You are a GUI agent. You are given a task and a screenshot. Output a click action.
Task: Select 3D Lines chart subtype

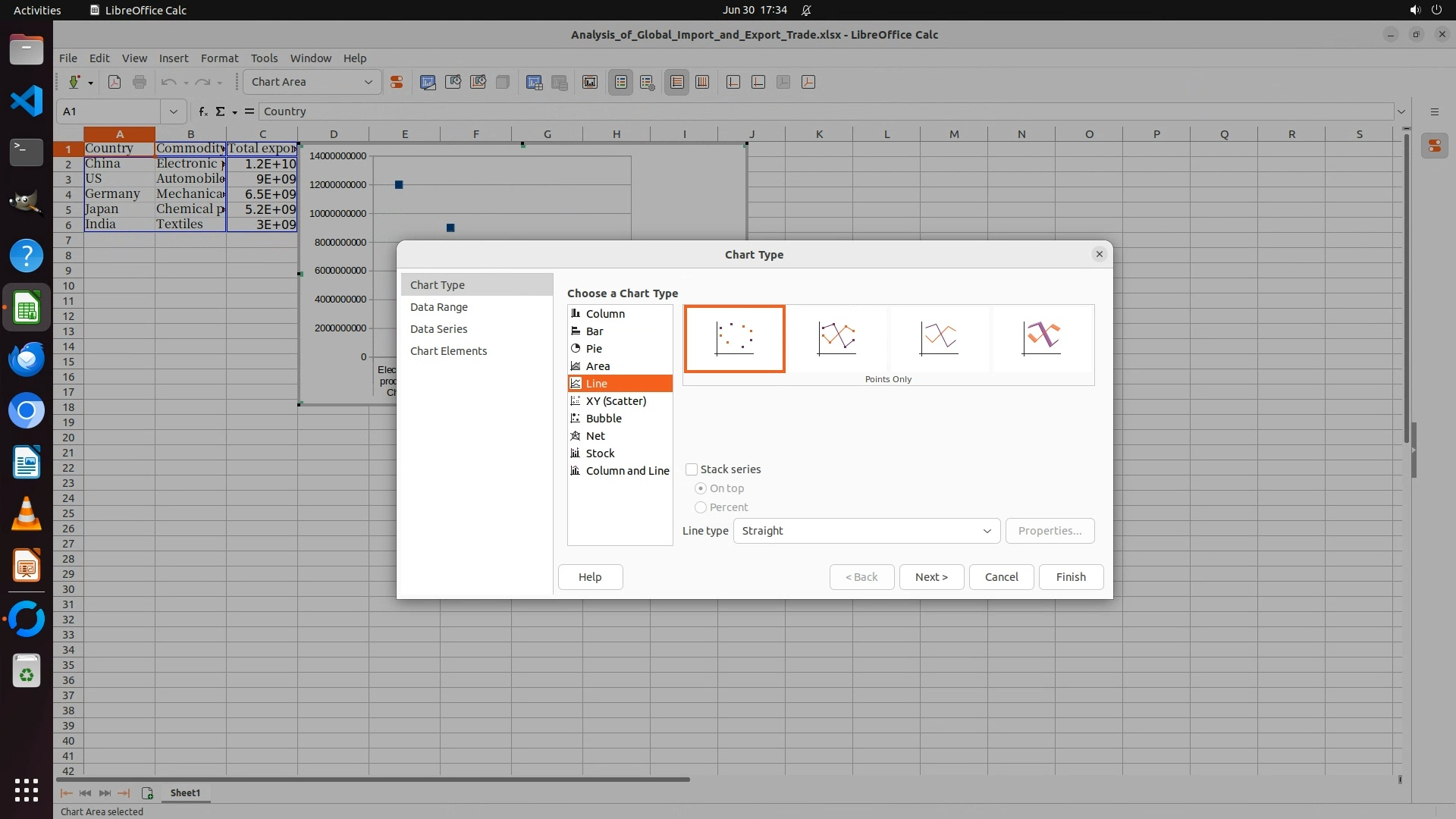(1041, 338)
